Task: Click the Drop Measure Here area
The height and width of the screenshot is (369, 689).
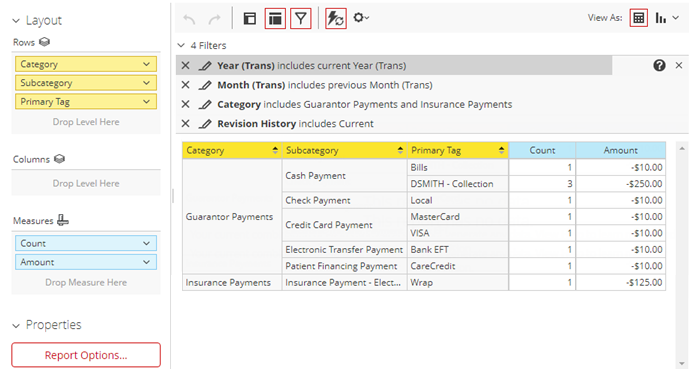Action: [x=86, y=282]
